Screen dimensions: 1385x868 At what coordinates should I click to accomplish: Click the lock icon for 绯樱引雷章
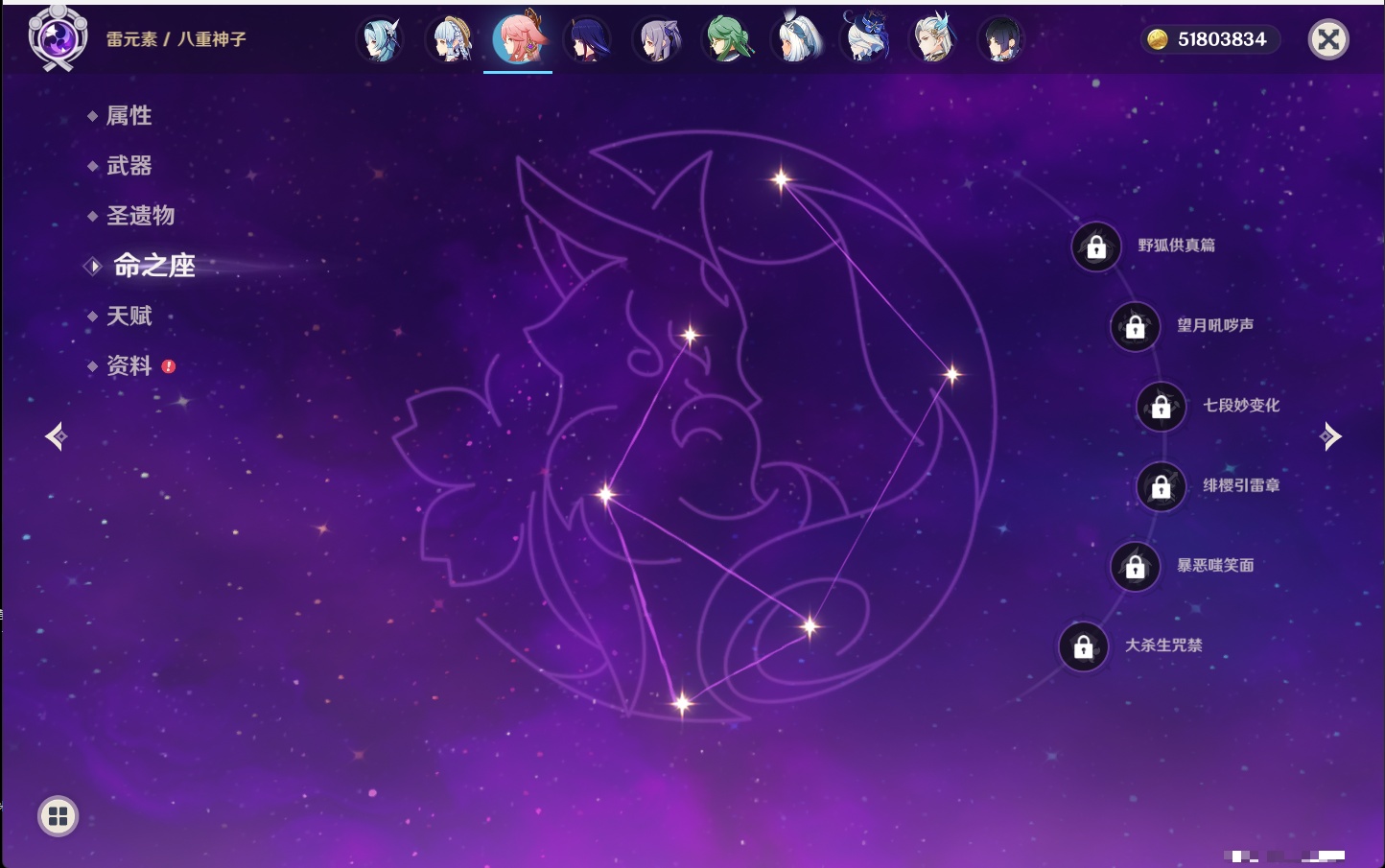pyautogui.click(x=1161, y=487)
